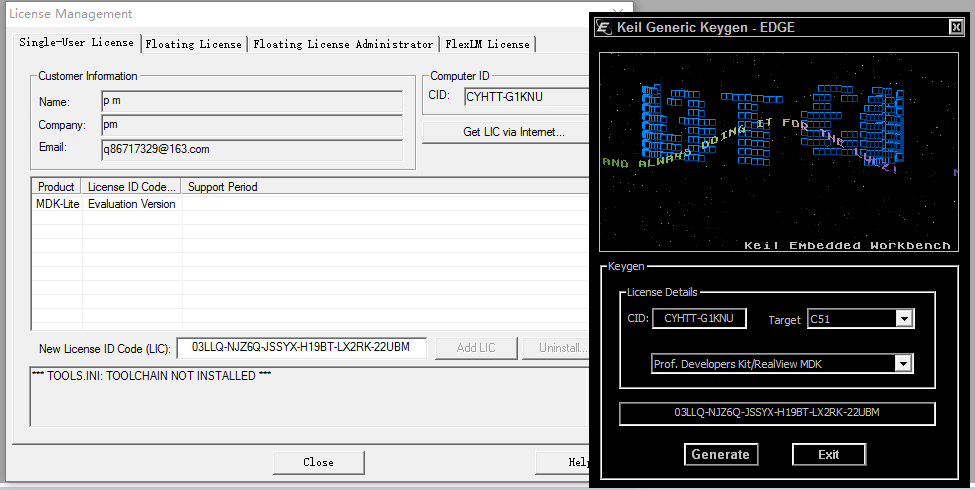
Task: Click the Generate button in the keygen
Action: click(721, 454)
